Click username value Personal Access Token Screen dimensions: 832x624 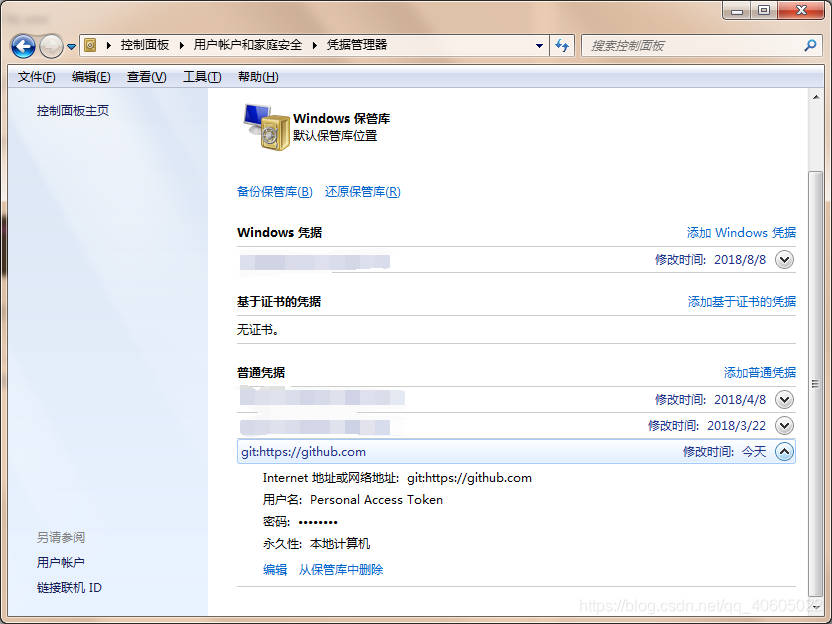(x=376, y=500)
